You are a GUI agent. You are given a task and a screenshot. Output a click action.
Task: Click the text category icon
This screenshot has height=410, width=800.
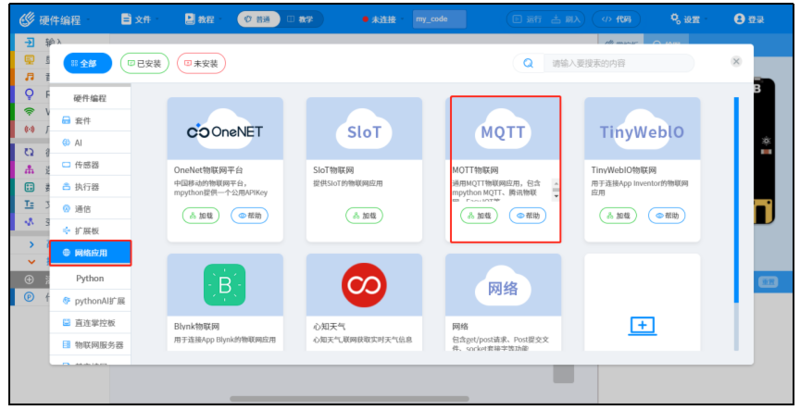(30, 204)
